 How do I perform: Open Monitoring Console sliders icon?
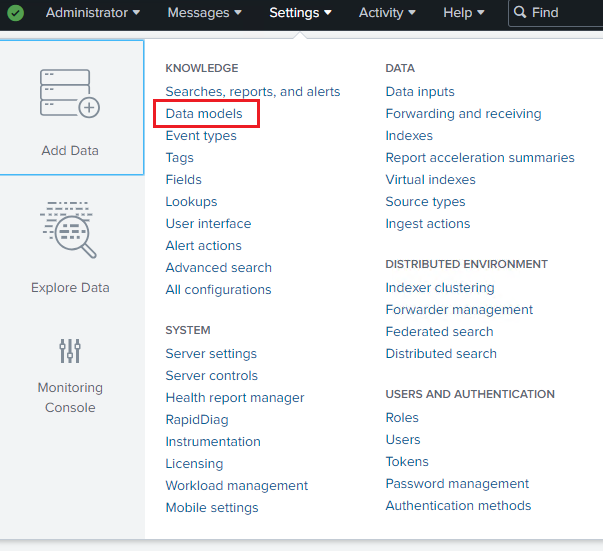(x=70, y=350)
